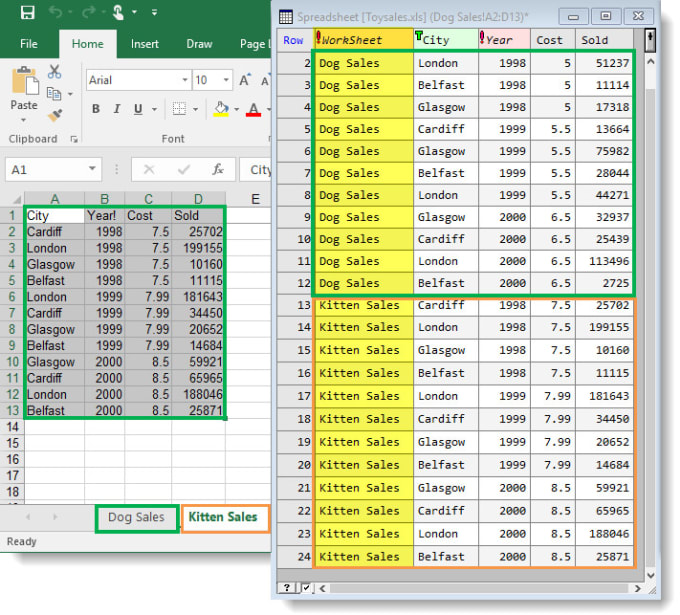Click the Paste clipboard icon
The width and height of the screenshot is (680, 615).
[24, 81]
